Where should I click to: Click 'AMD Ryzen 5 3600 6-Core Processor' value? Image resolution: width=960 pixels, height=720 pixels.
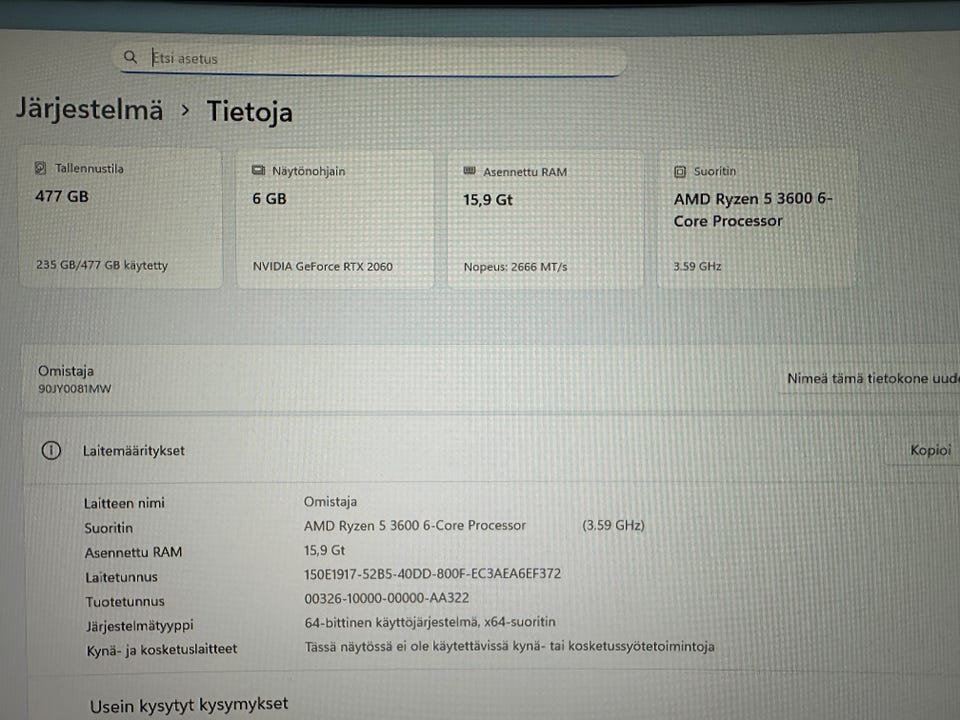(414, 525)
